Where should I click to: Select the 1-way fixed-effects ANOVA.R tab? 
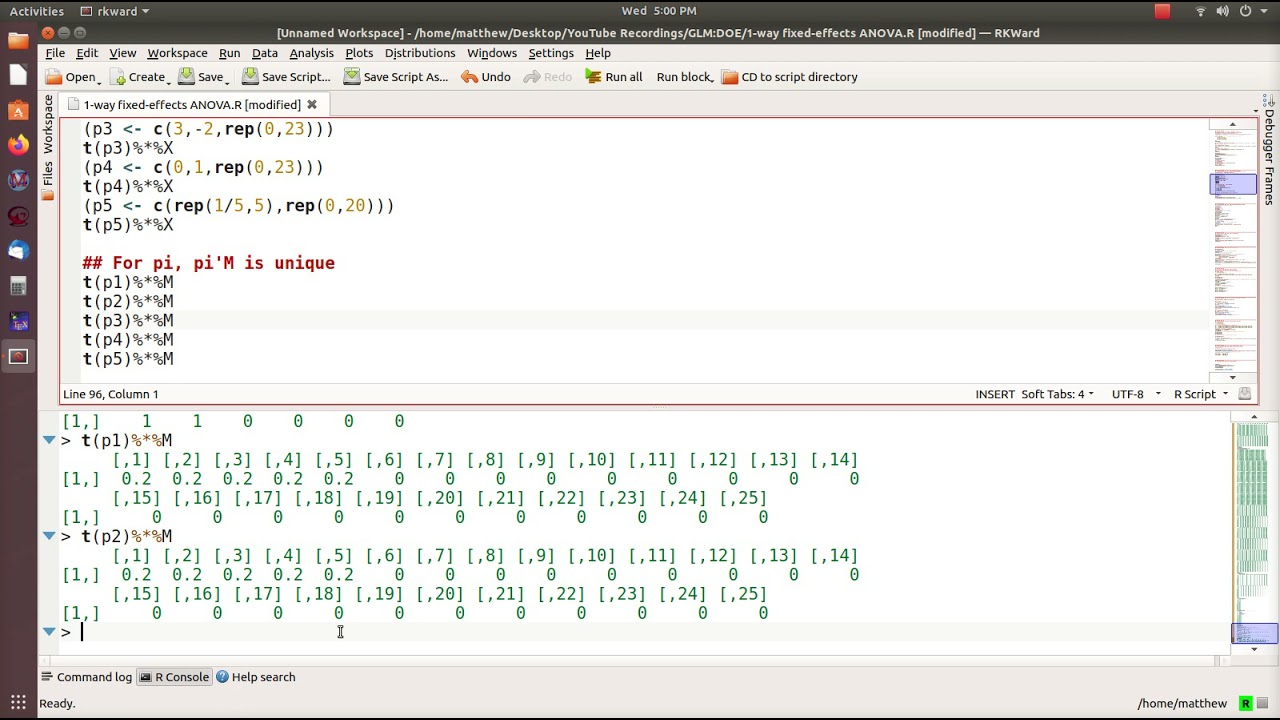pos(192,104)
